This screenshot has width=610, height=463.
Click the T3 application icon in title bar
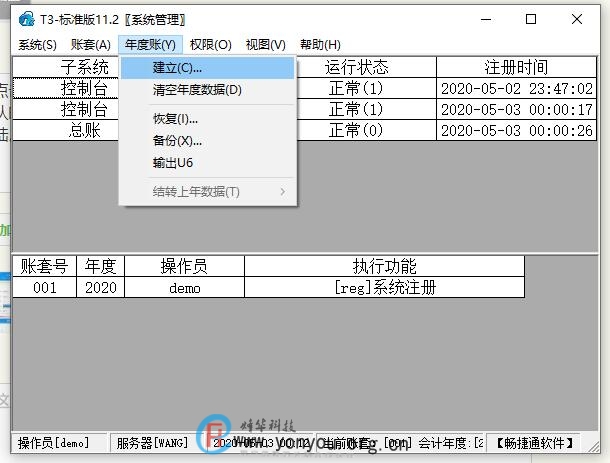point(26,19)
